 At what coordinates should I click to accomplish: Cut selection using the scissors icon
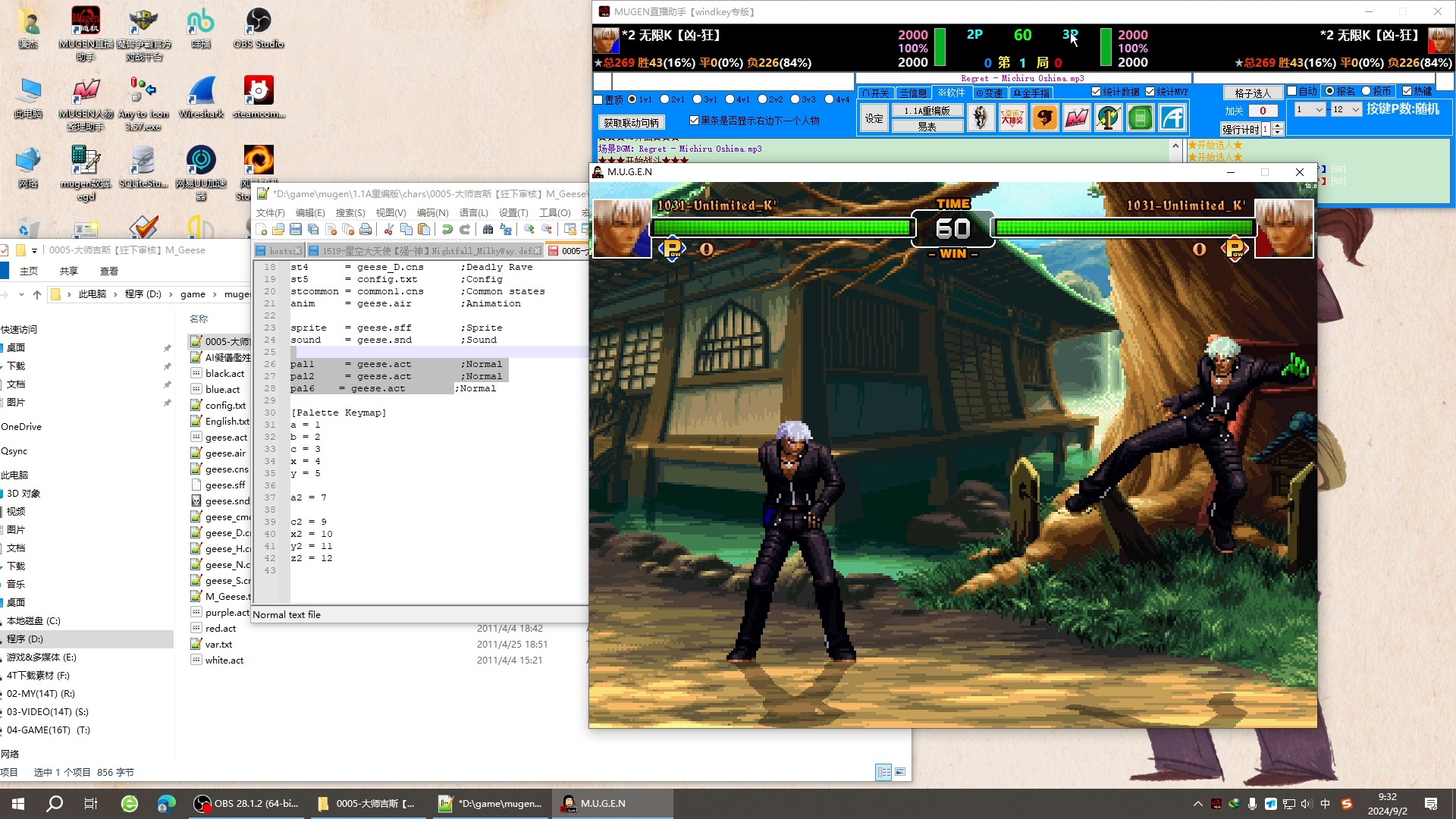[389, 230]
